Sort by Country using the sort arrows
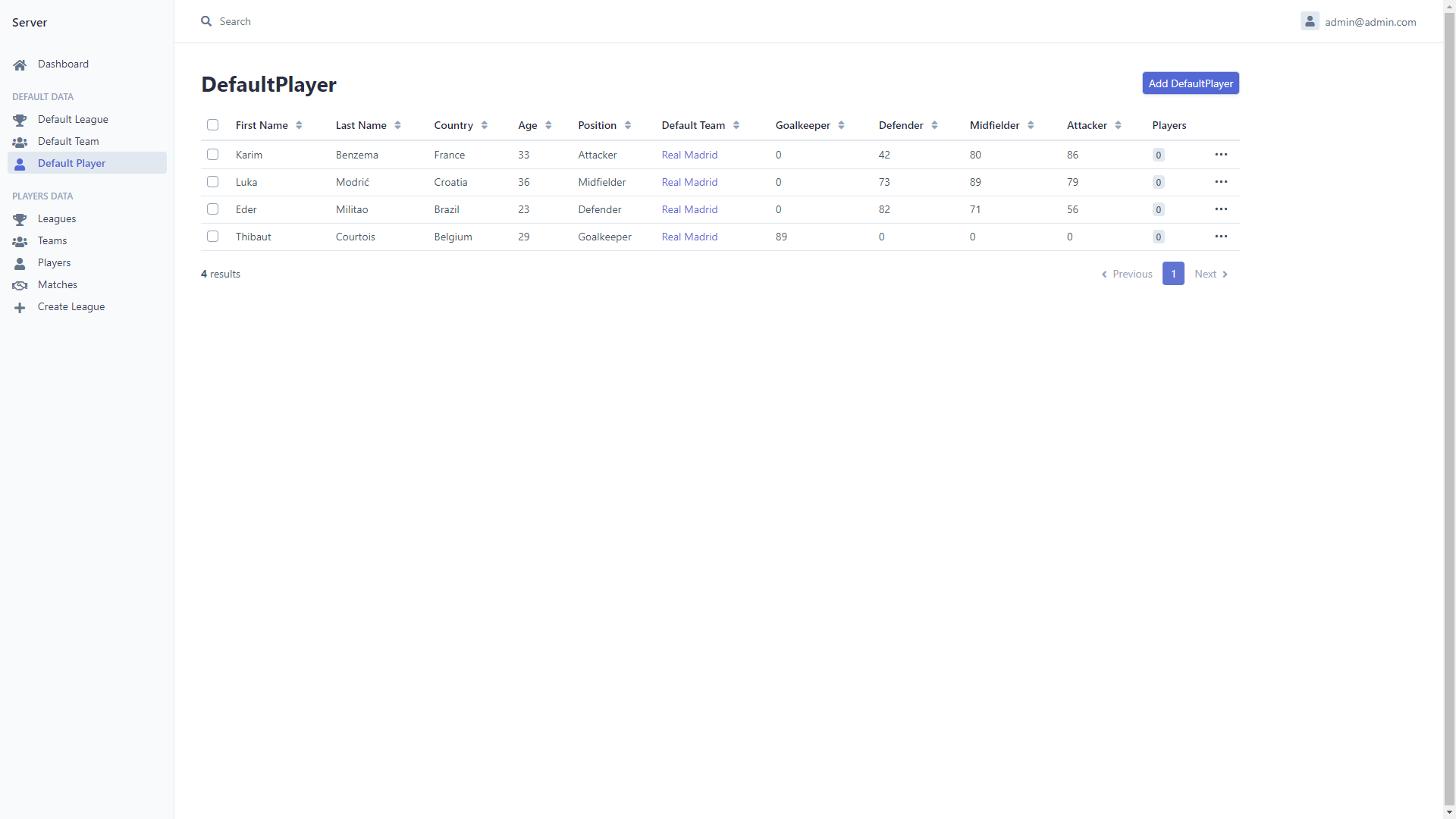 click(x=484, y=125)
